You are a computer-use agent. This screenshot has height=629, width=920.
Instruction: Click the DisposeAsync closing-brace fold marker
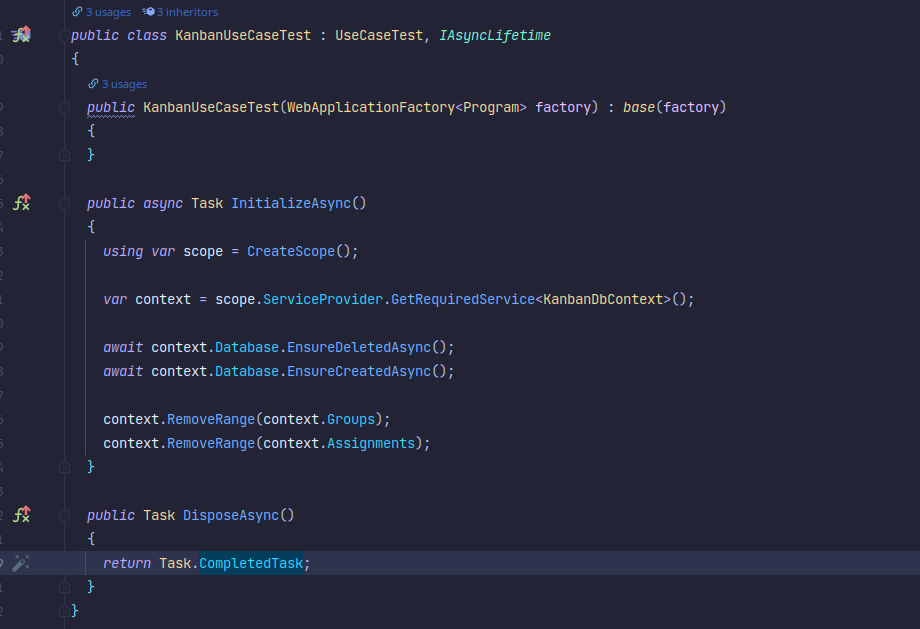pos(64,587)
